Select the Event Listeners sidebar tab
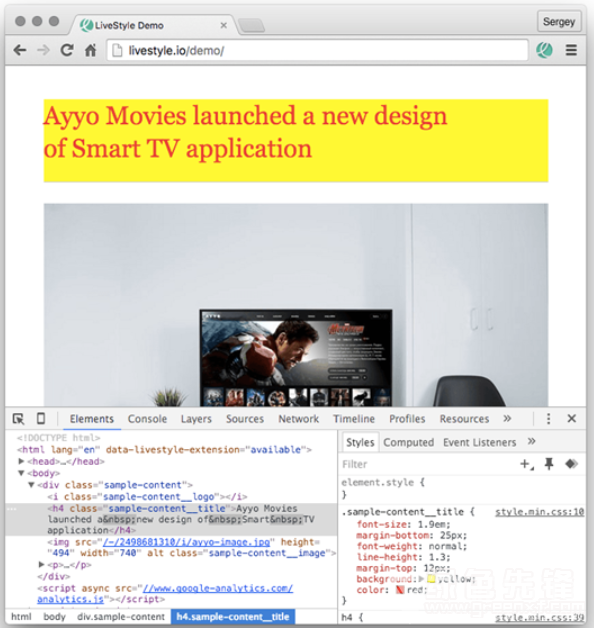Image resolution: width=594 pixels, height=628 pixels. click(x=479, y=443)
